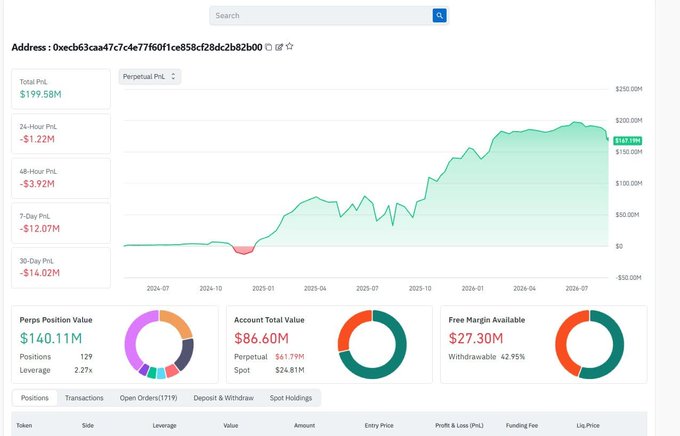Copy the wallet address icon
This screenshot has height=436, width=680.
click(268, 47)
